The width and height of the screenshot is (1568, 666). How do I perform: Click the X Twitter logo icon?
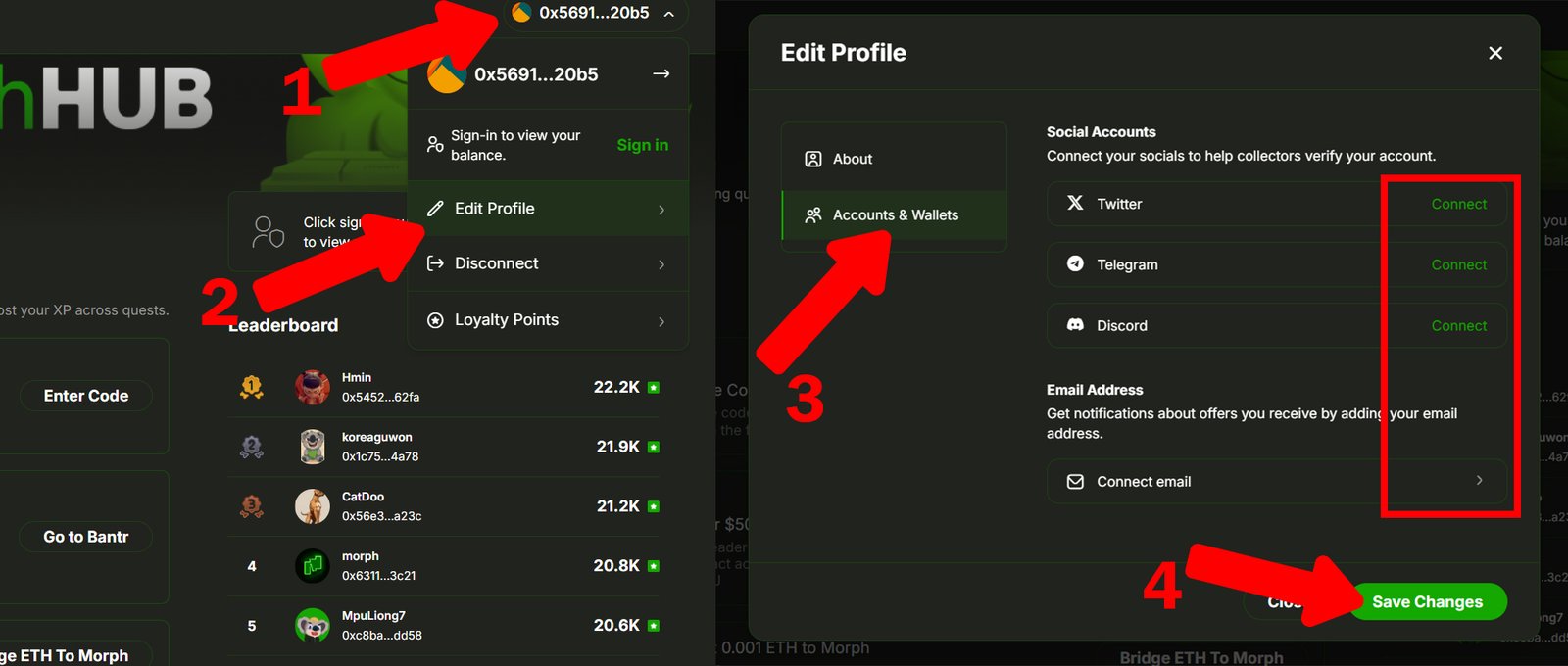coord(1075,203)
